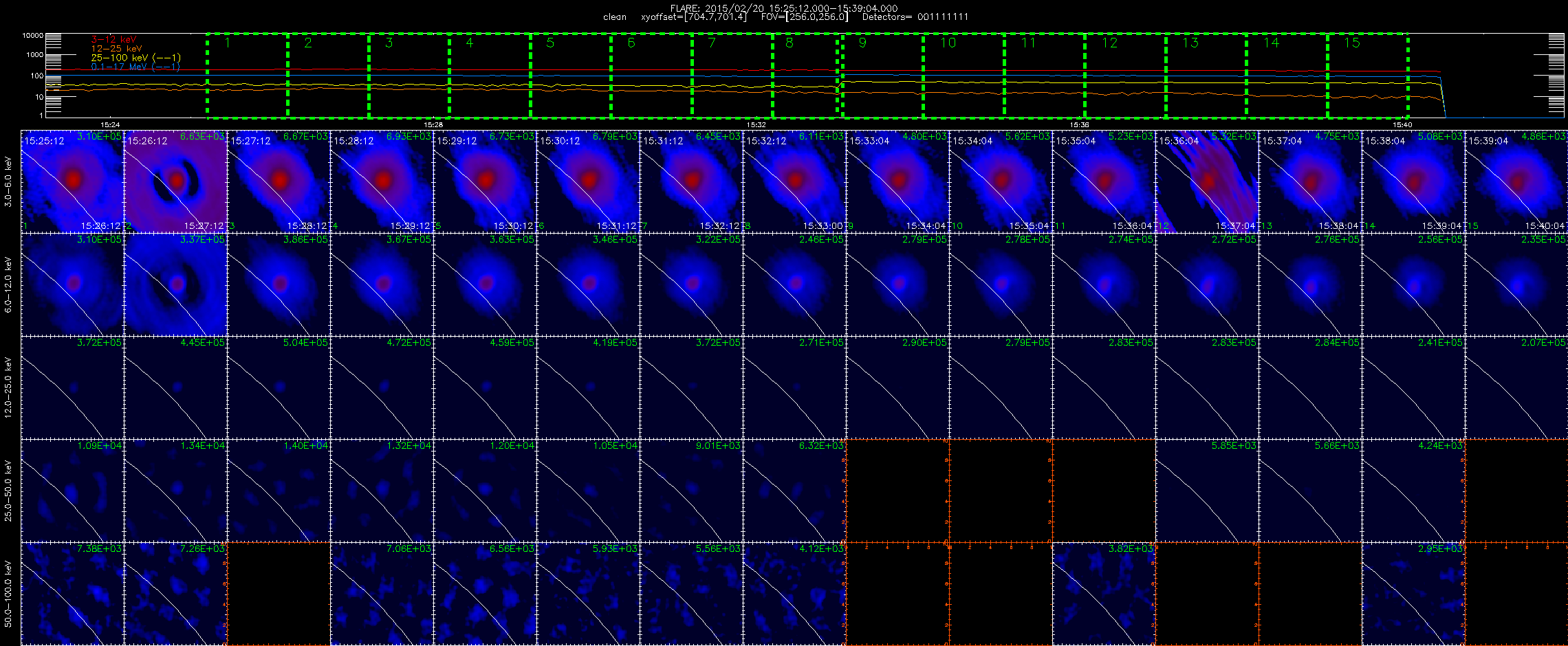Click the 5.62E+03 peak value text
This screenshot has height=646, width=1568.
1028,136
